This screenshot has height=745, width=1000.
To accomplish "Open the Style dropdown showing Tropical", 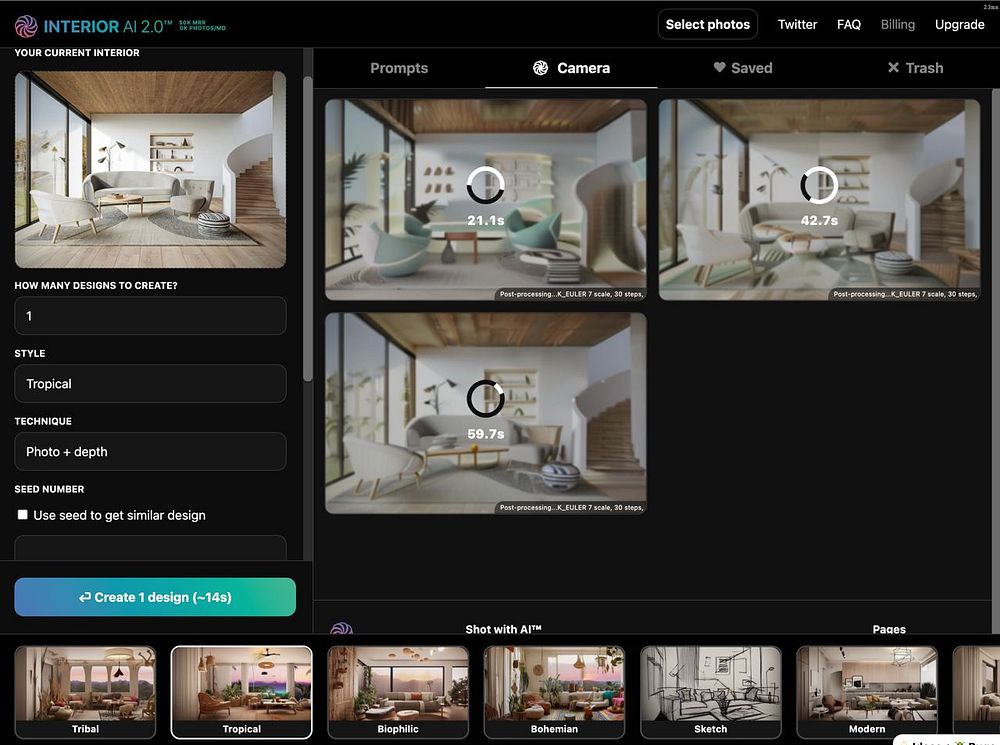I will click(x=151, y=383).
